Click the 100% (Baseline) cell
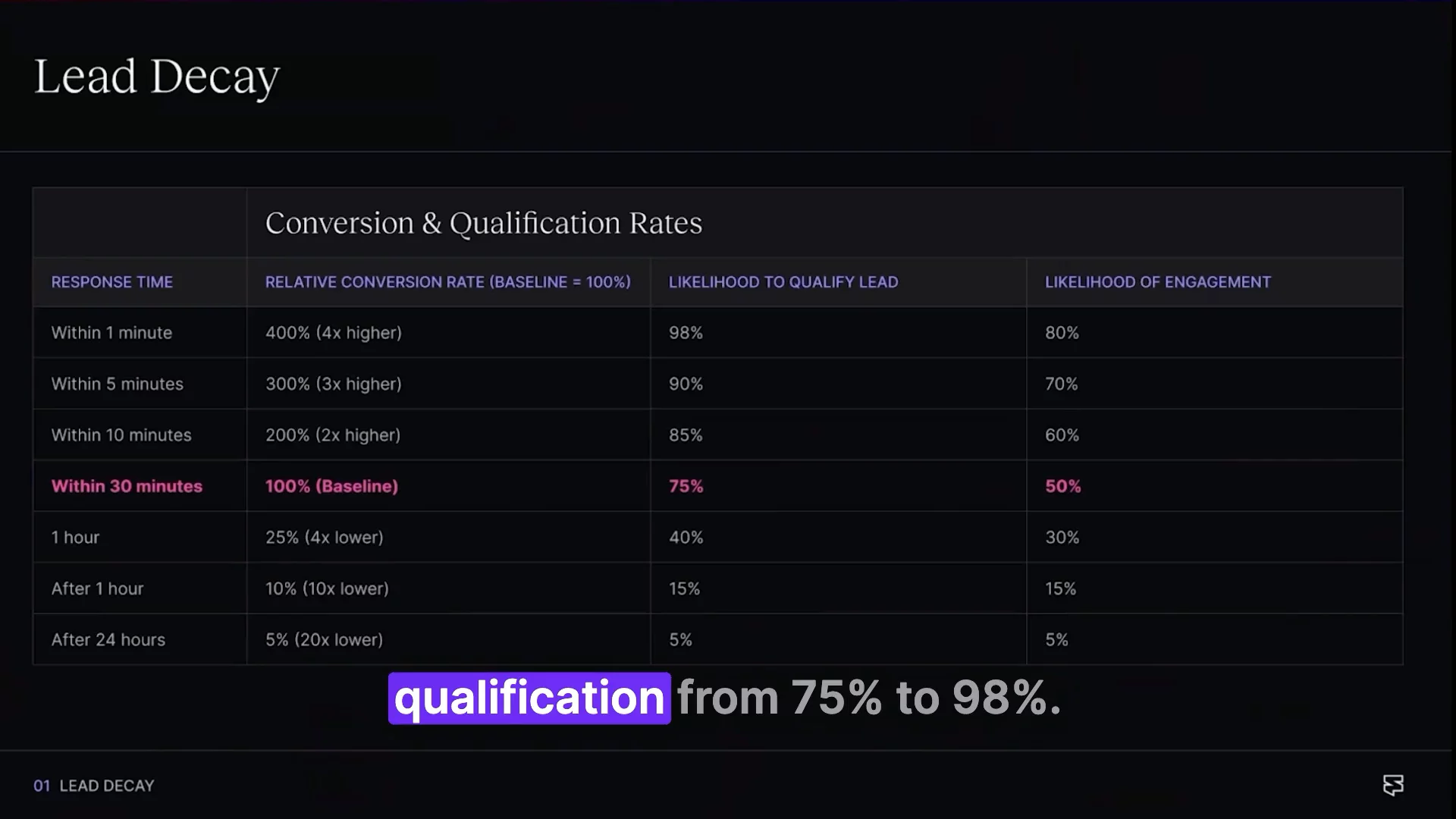 pos(331,486)
